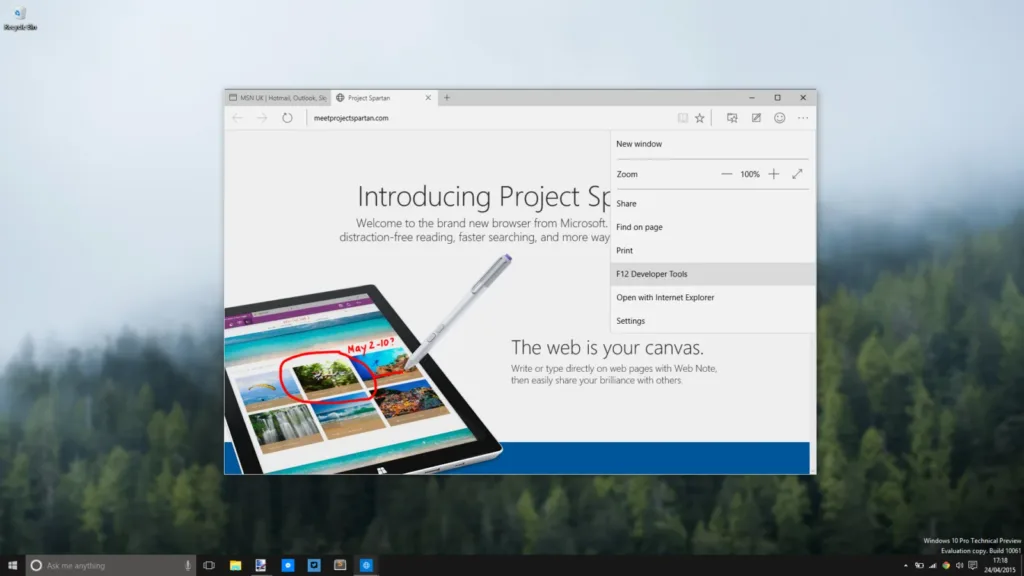Viewport: 1024px width, 576px height.
Task: Activate the Cortana microphone icon
Action: coord(187,566)
